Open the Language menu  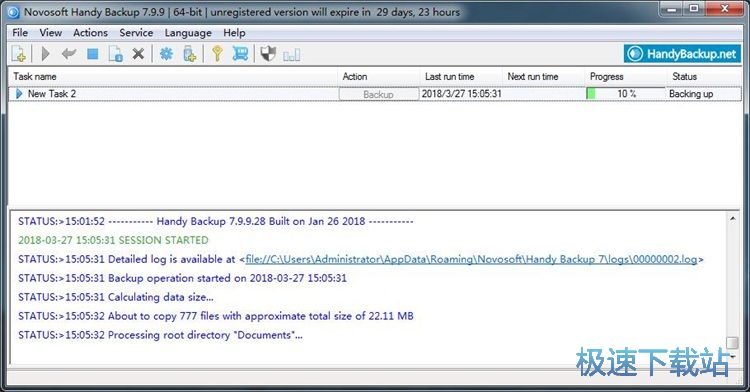pos(188,33)
